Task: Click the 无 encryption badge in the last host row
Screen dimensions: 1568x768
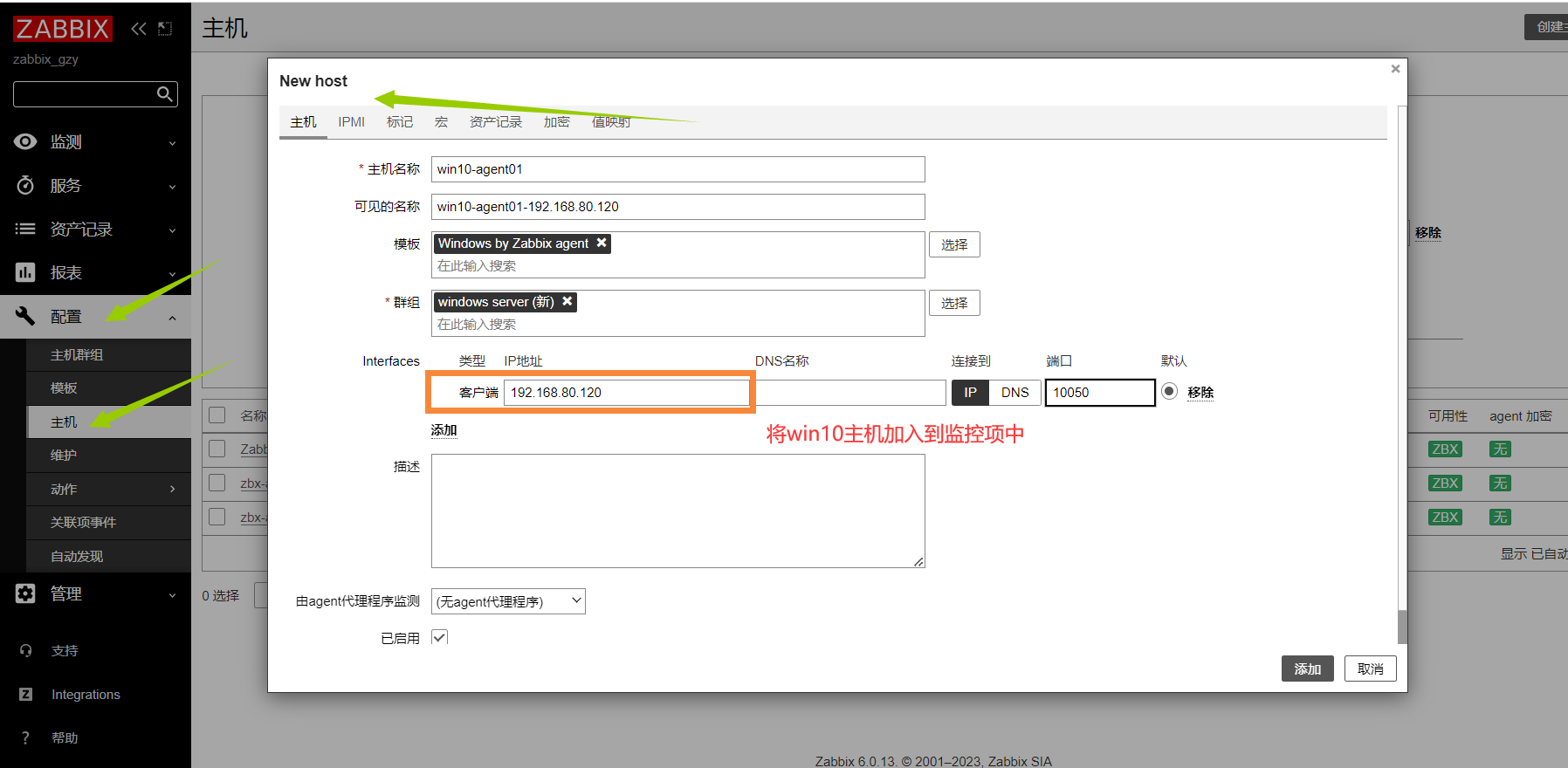Action: point(1500,518)
